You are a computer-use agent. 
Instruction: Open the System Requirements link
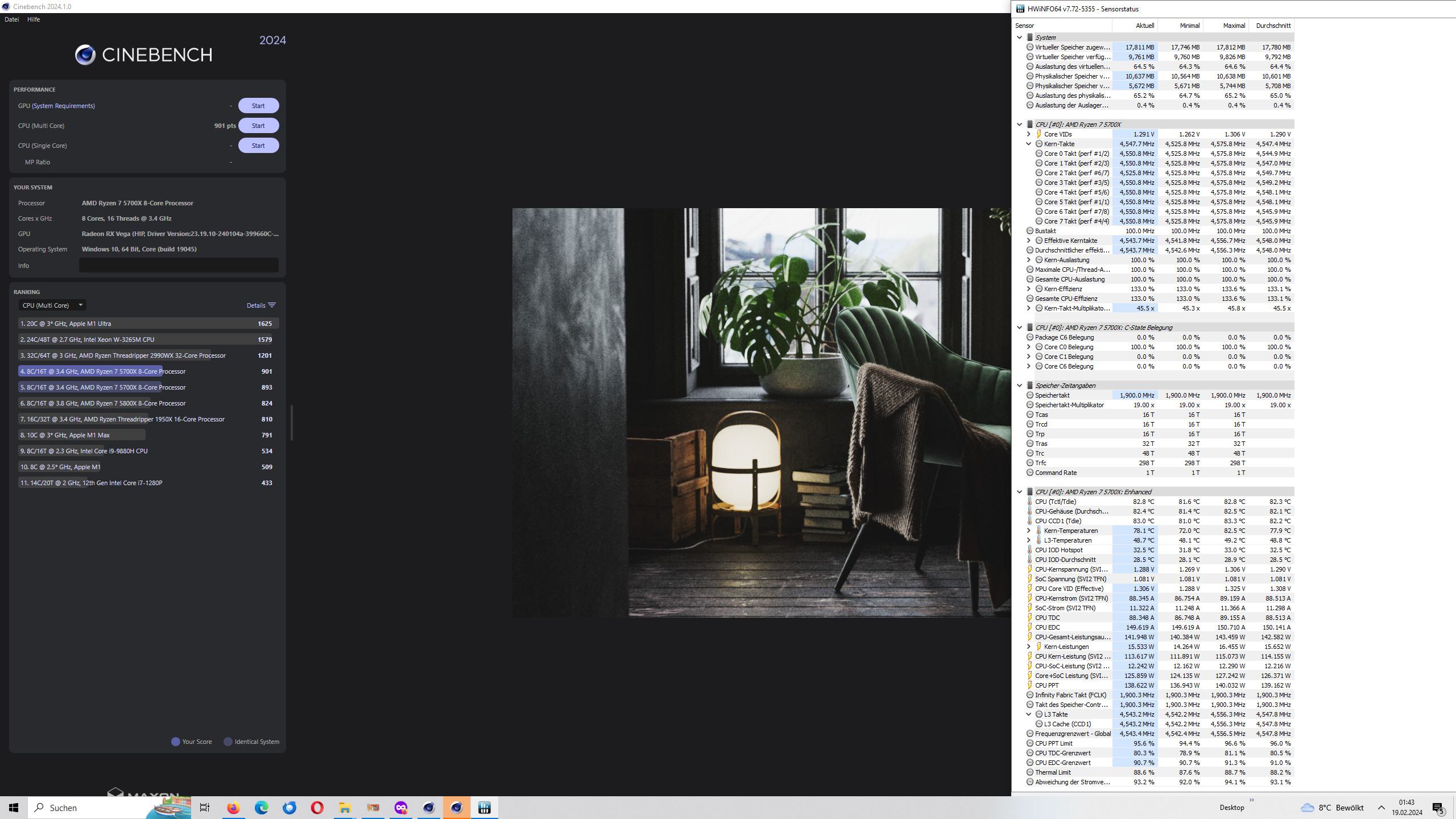63,106
